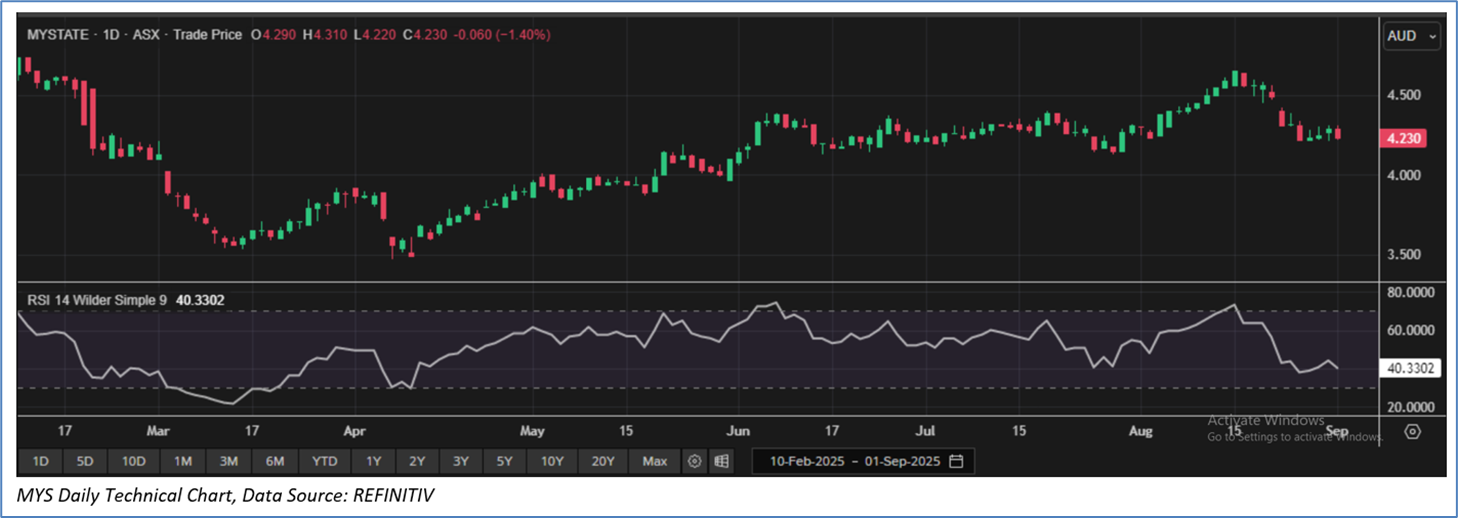Choose the 1M time range
The height and width of the screenshot is (518, 1458).
(x=183, y=461)
